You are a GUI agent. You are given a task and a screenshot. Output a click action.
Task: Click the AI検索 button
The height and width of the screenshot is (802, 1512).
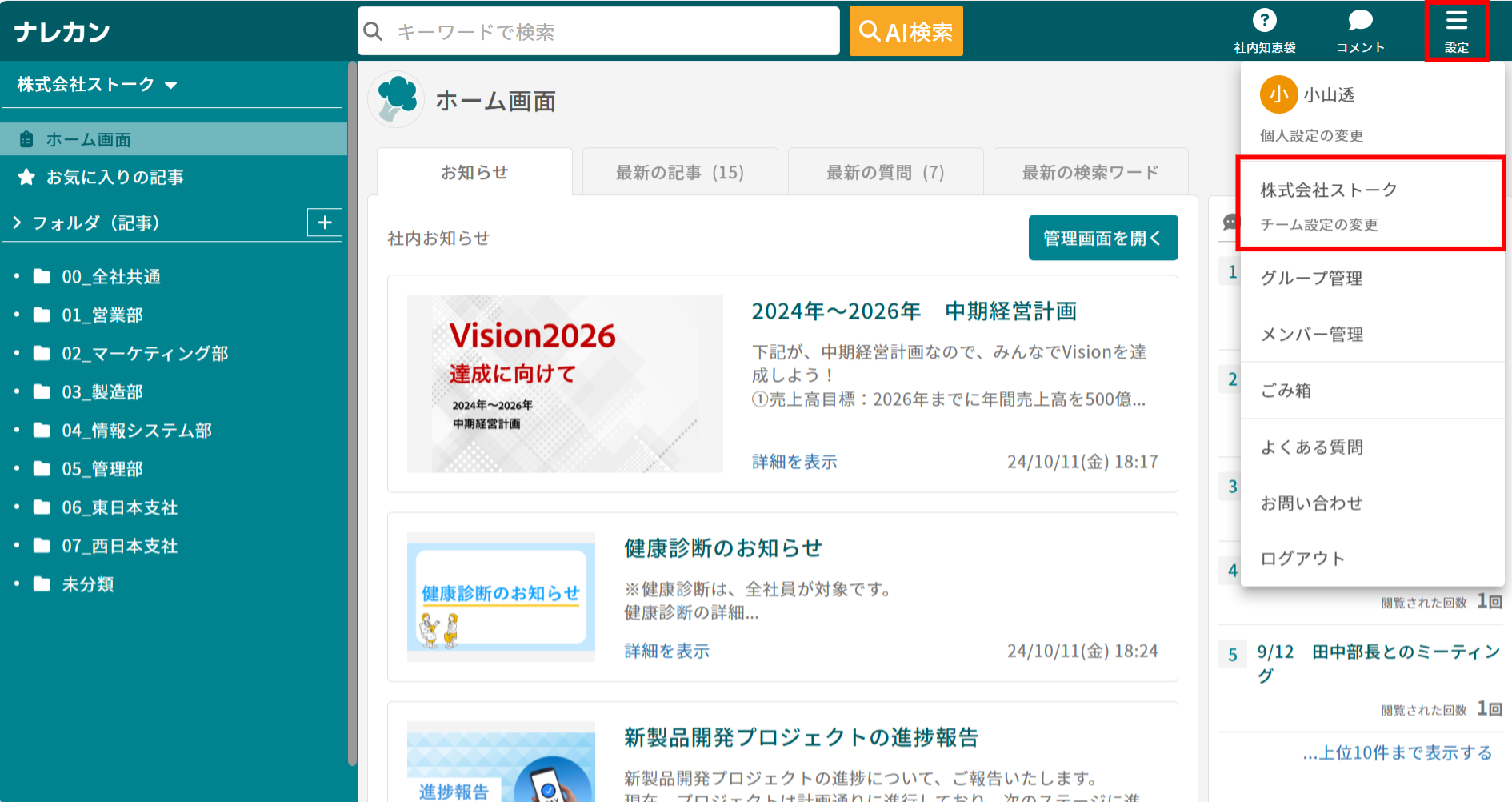click(906, 32)
